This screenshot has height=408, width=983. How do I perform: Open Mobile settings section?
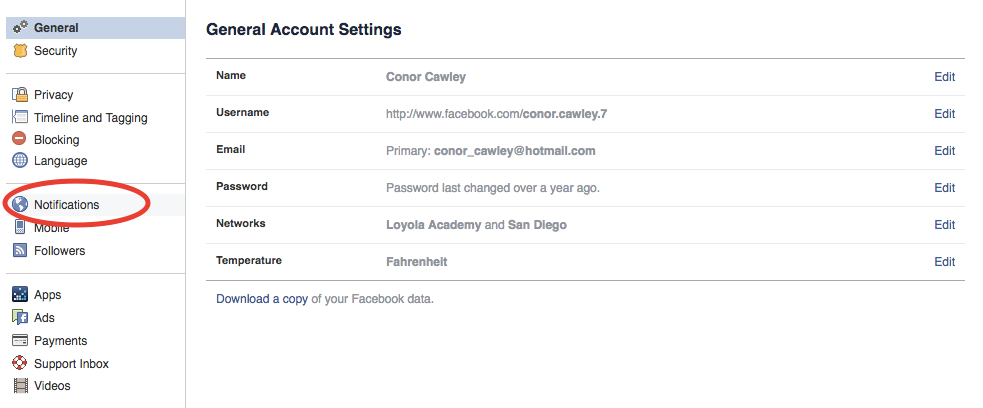click(x=51, y=228)
